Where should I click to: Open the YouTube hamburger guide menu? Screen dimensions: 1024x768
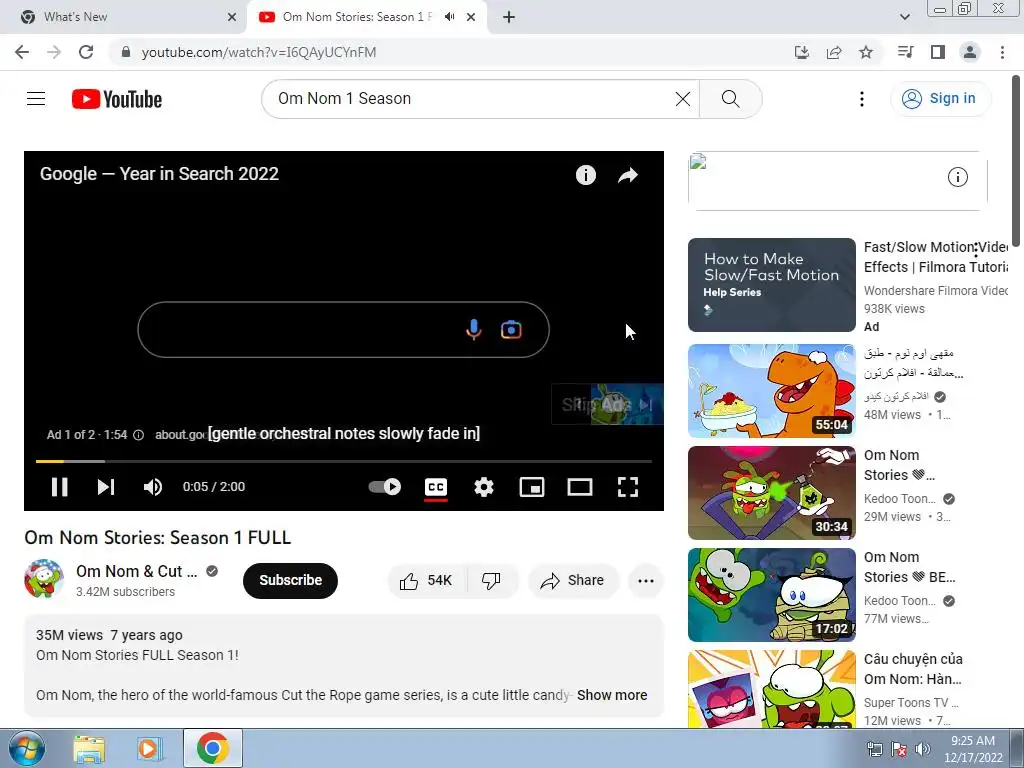click(36, 99)
